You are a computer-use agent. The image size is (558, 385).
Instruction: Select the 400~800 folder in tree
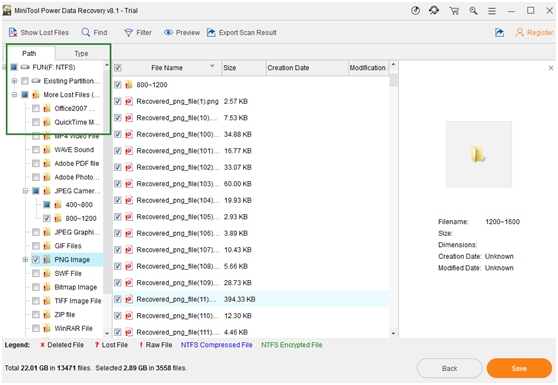click(x=79, y=205)
